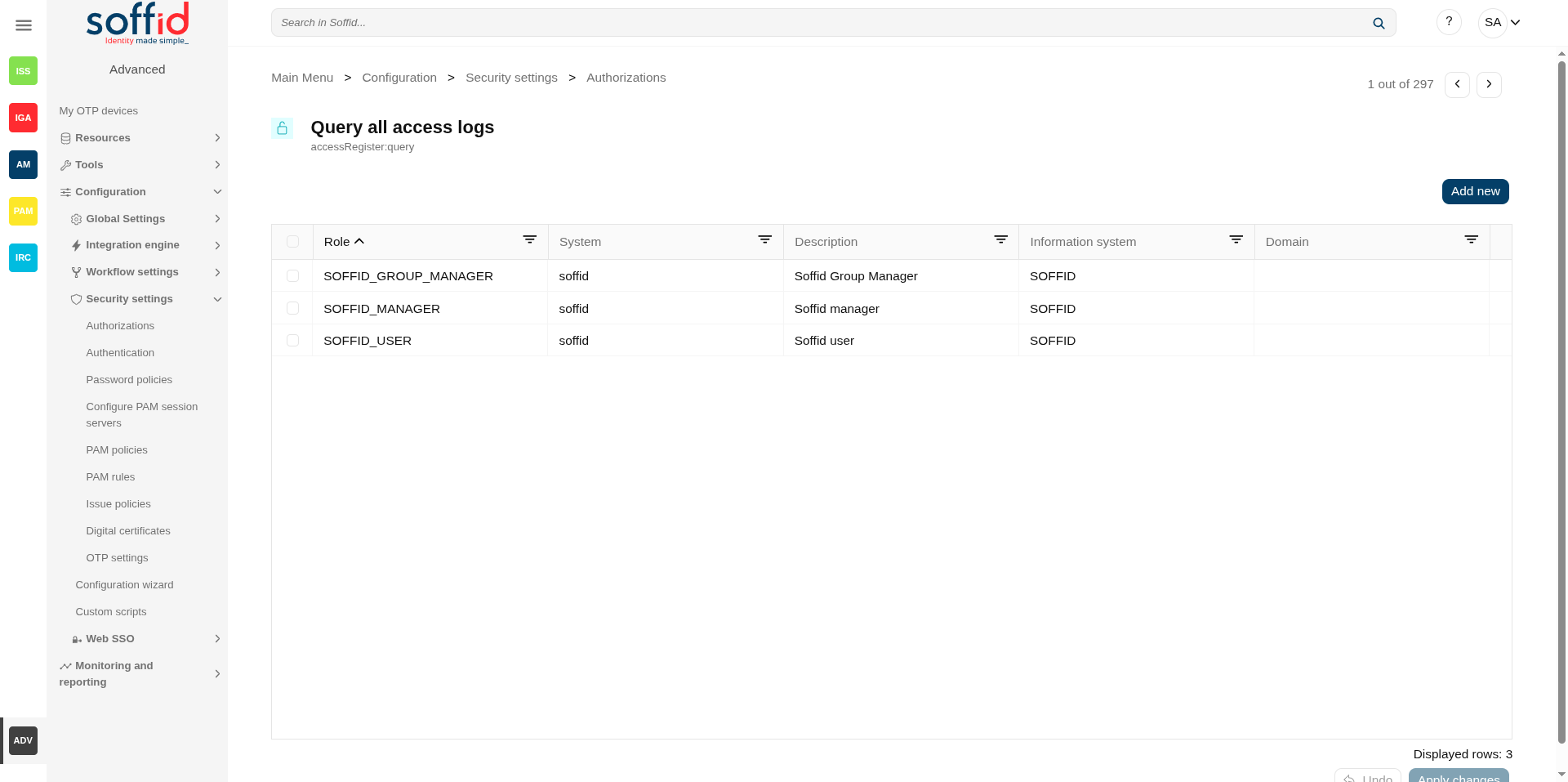Open Authentication in the sidebar
The width and height of the screenshot is (1568, 782).
(120, 353)
